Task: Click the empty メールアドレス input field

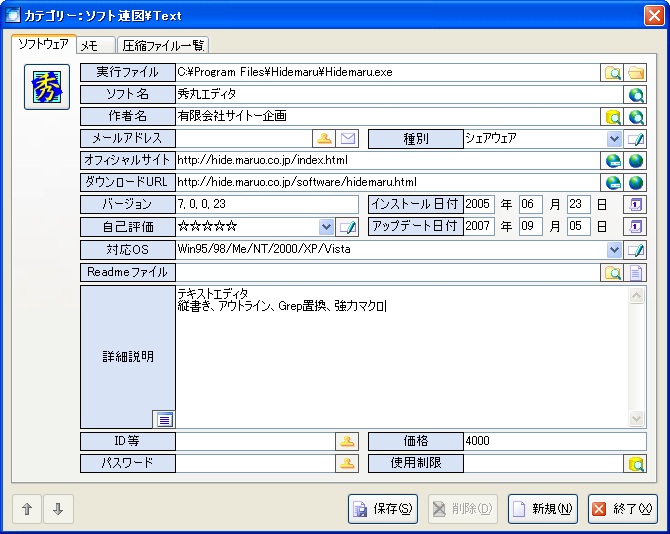Action: tap(244, 139)
